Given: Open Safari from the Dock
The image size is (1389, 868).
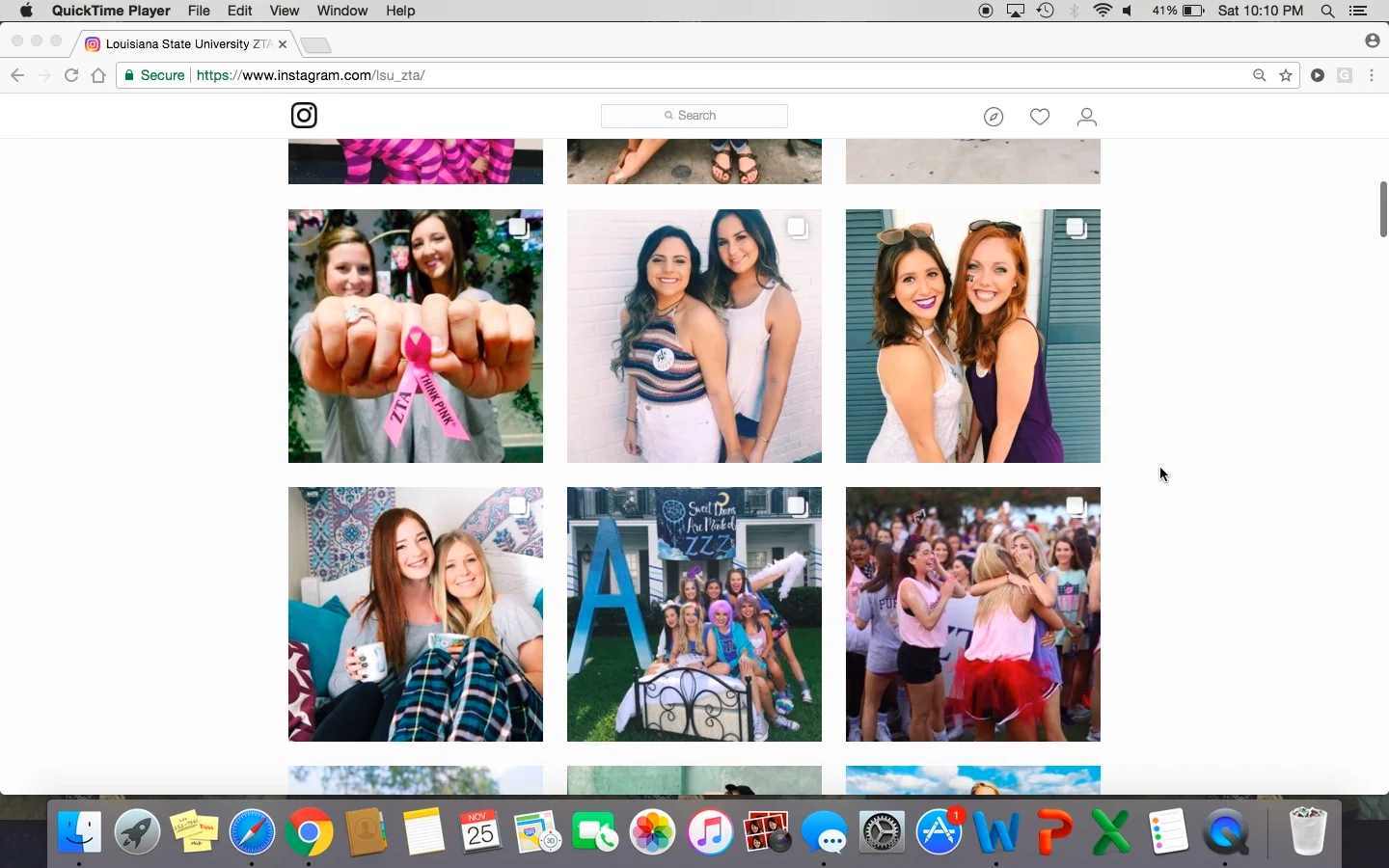Looking at the screenshot, I should click(x=252, y=831).
